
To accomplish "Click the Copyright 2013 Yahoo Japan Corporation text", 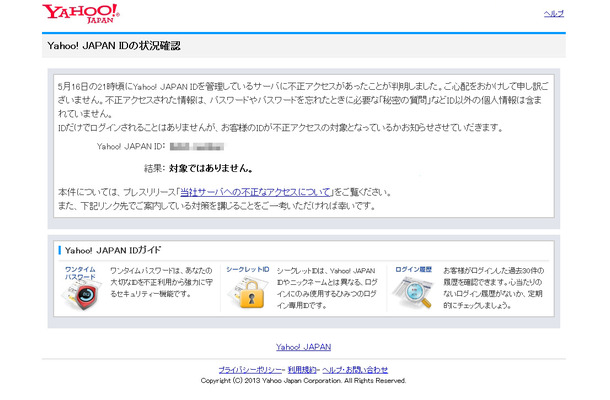I will [x=303, y=381].
